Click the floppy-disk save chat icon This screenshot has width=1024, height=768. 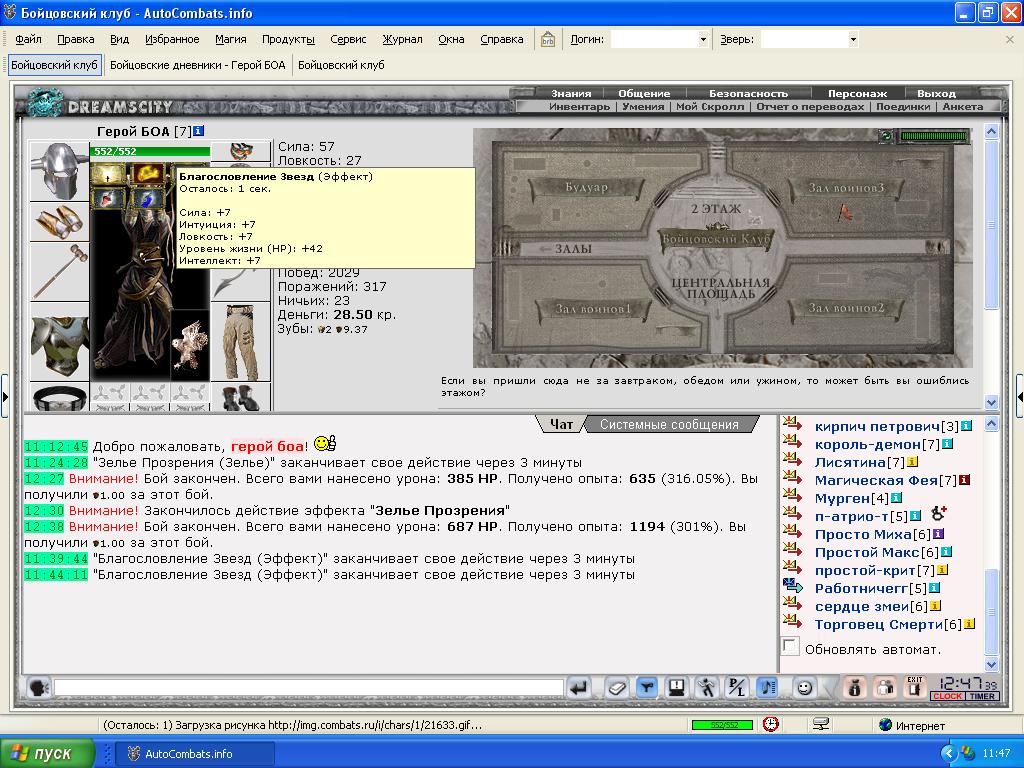677,688
